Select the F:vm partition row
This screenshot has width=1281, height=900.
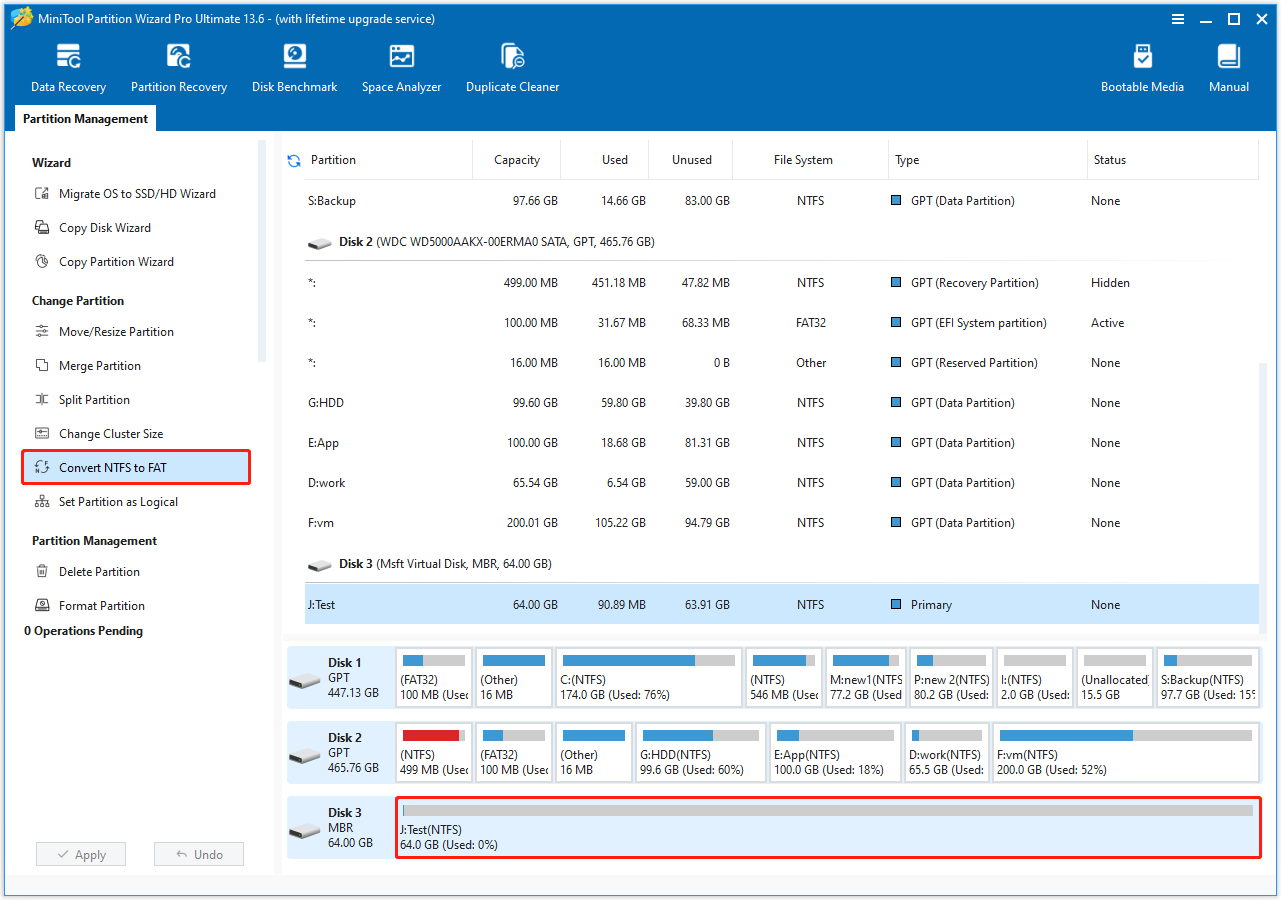pos(781,523)
